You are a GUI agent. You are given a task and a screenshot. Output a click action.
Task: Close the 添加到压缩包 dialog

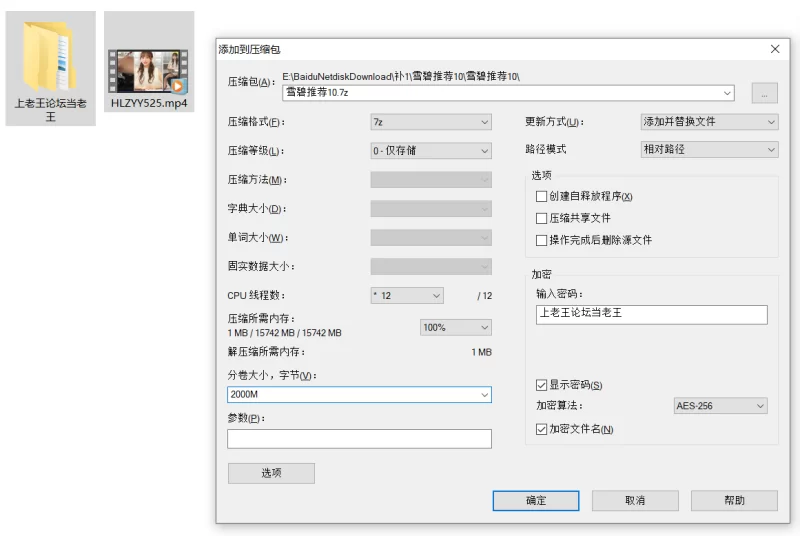(x=775, y=49)
